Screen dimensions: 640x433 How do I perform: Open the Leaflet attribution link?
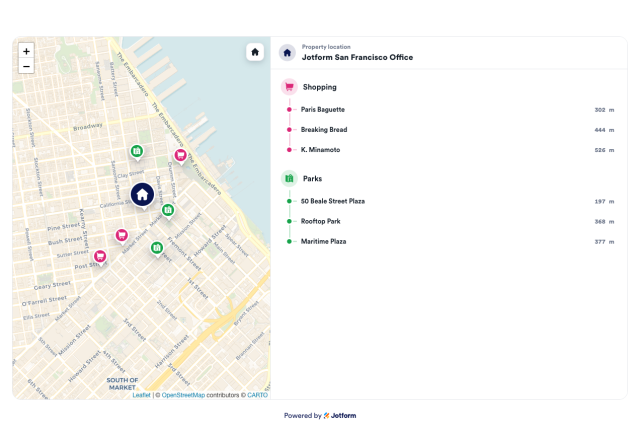pyautogui.click(x=141, y=395)
